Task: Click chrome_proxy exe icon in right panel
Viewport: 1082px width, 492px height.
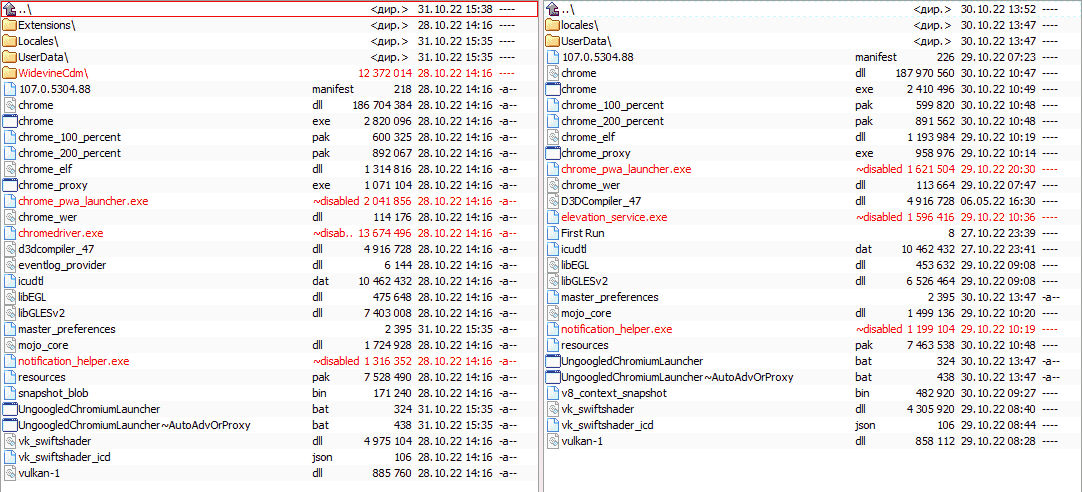Action: 552,153
